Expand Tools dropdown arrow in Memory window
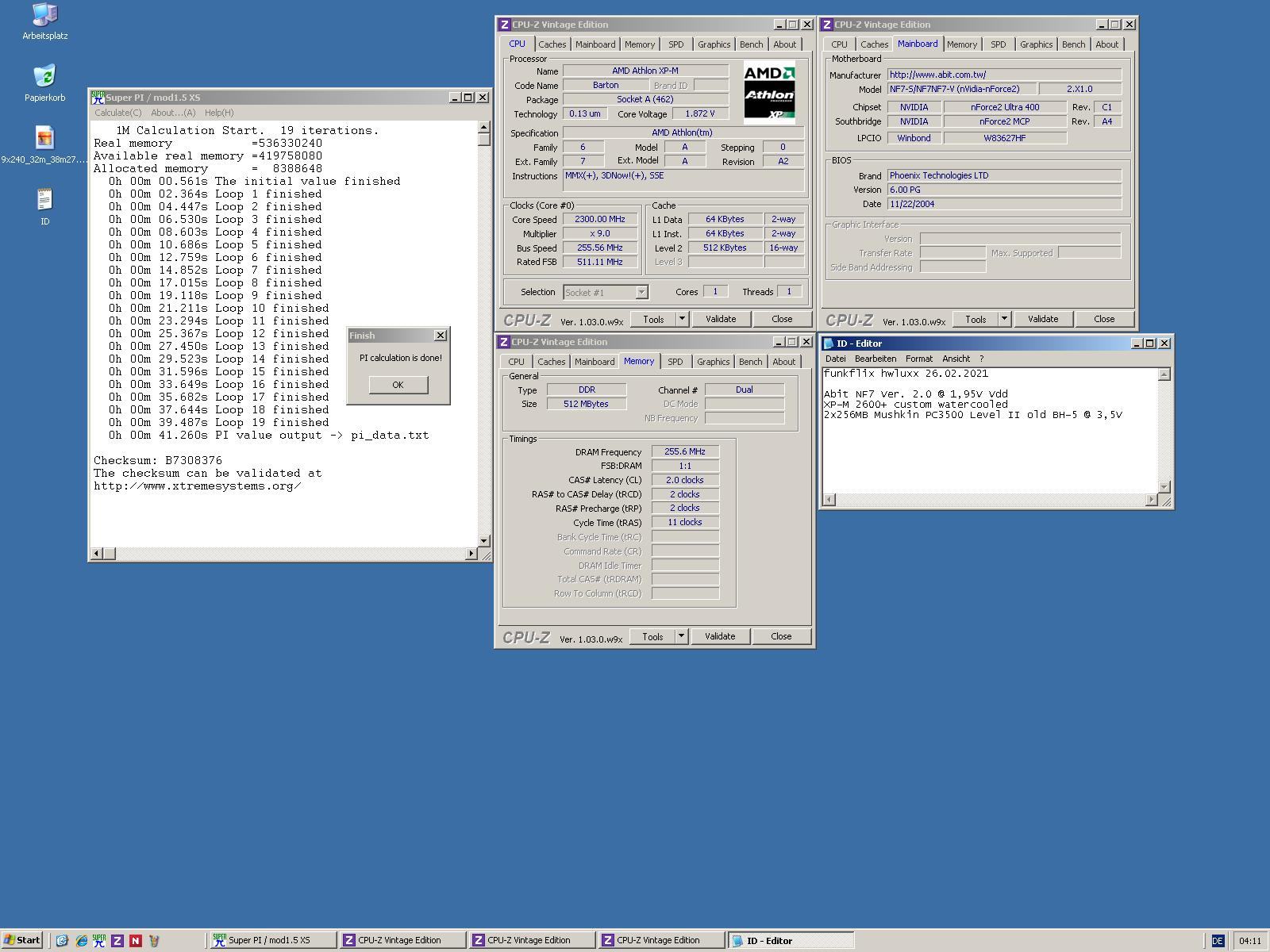The width and height of the screenshot is (1270, 952). (x=681, y=636)
